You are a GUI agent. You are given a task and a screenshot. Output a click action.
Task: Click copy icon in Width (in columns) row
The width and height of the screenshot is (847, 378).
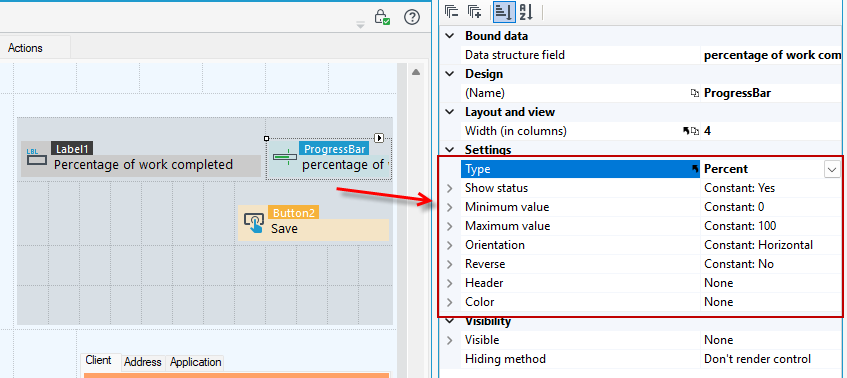[x=695, y=131]
